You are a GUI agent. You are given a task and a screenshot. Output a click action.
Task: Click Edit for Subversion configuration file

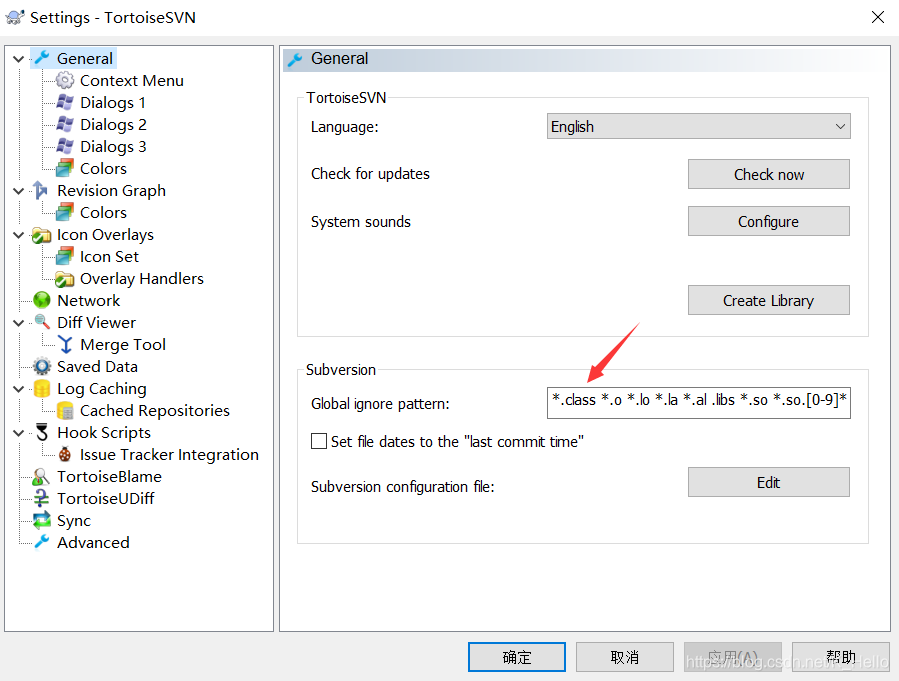[768, 482]
